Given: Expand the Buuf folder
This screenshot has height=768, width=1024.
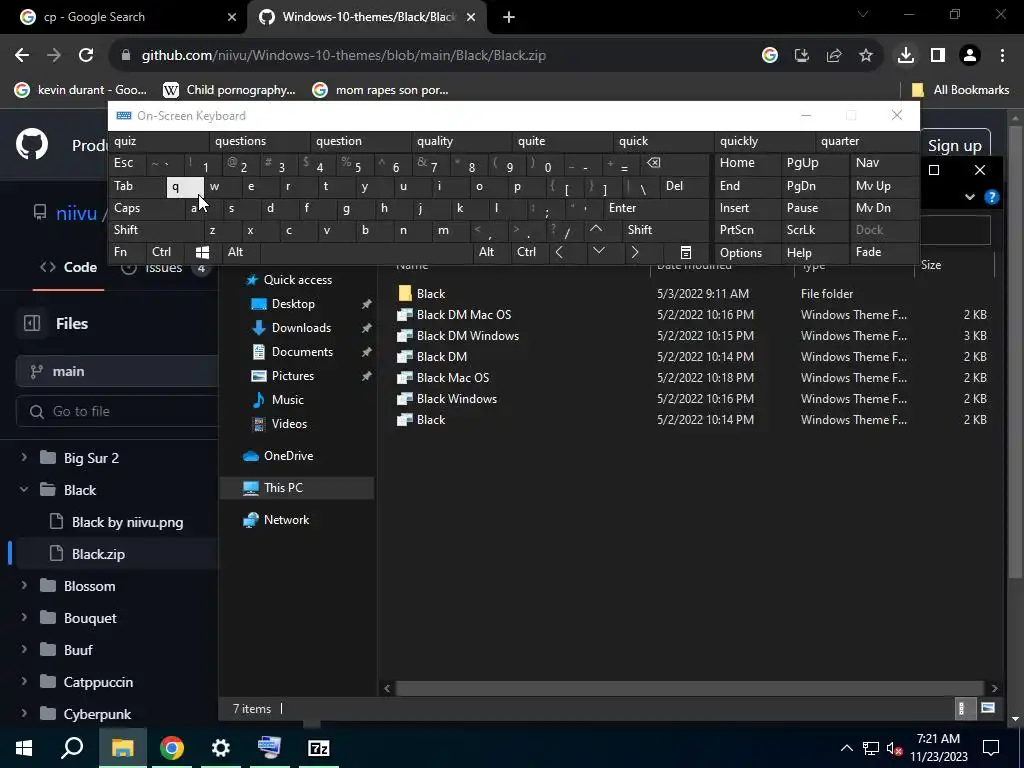Looking at the screenshot, I should (x=24, y=650).
